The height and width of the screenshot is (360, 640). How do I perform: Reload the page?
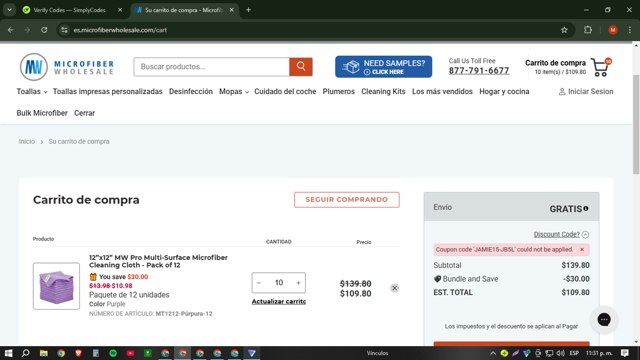tap(44, 30)
